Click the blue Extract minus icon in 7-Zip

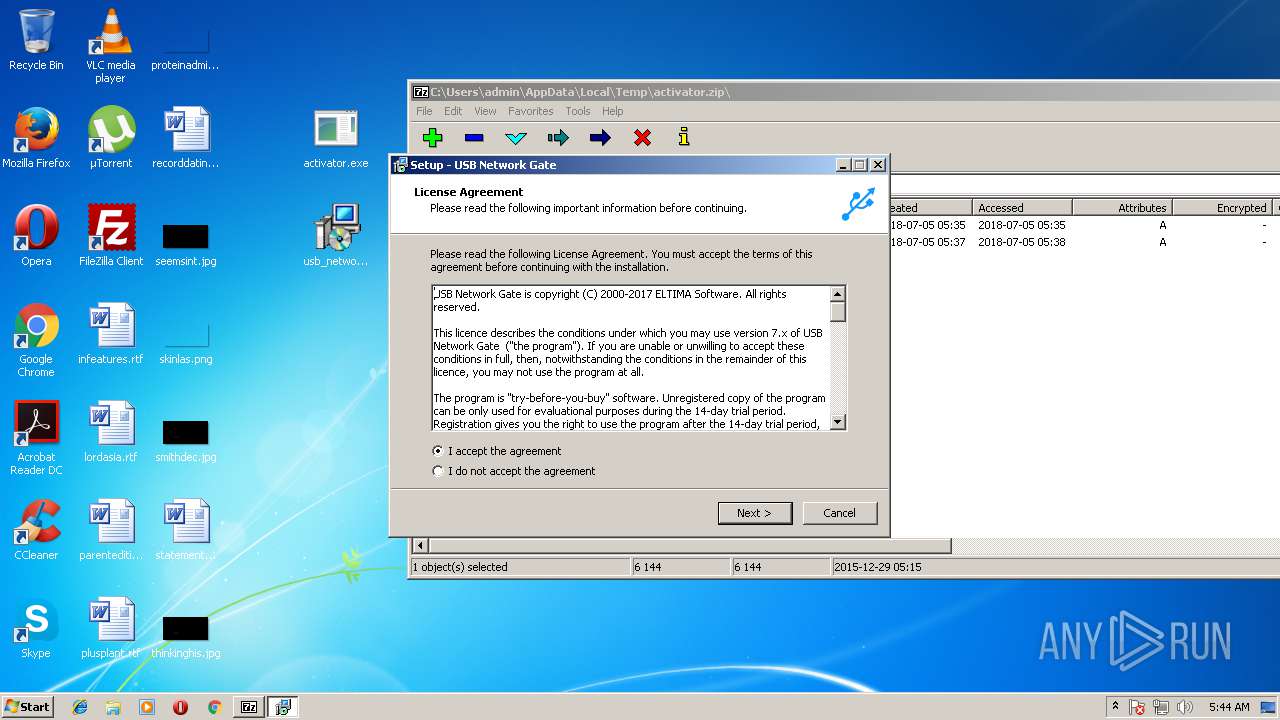coord(474,138)
